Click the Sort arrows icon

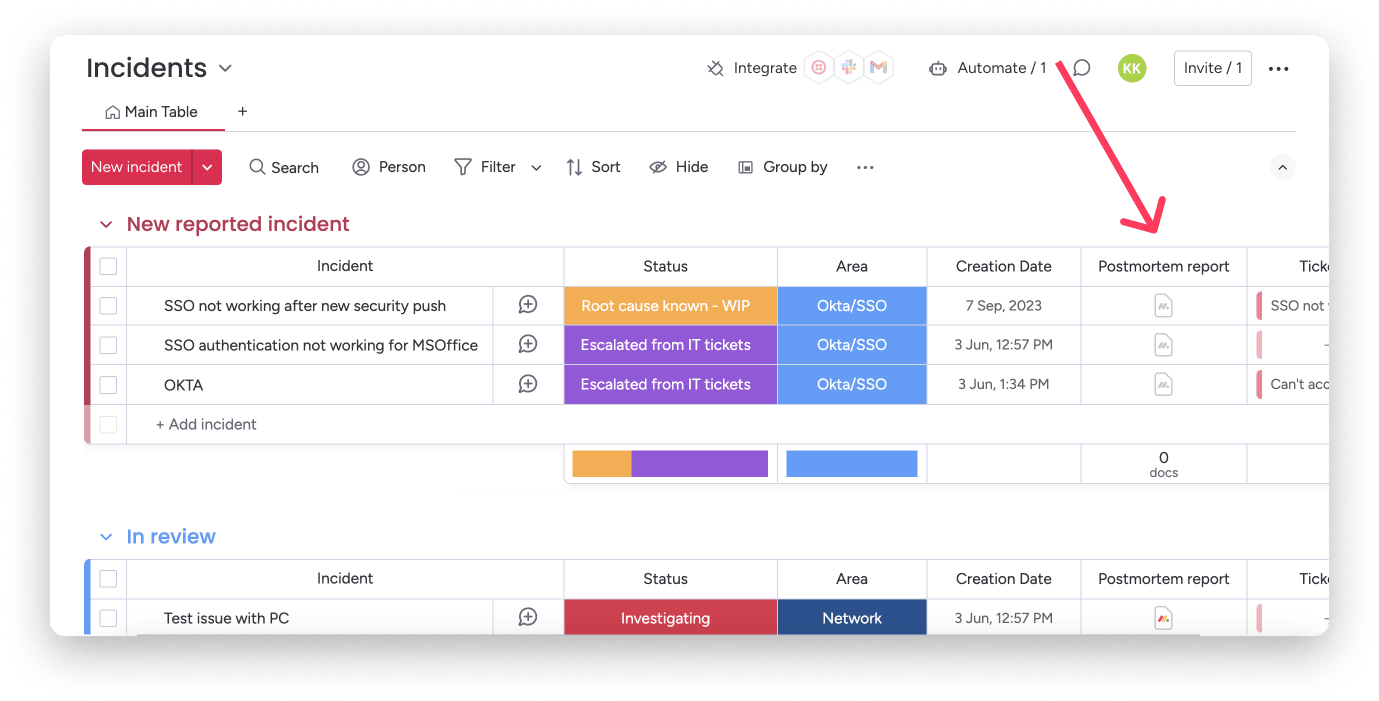click(x=574, y=167)
